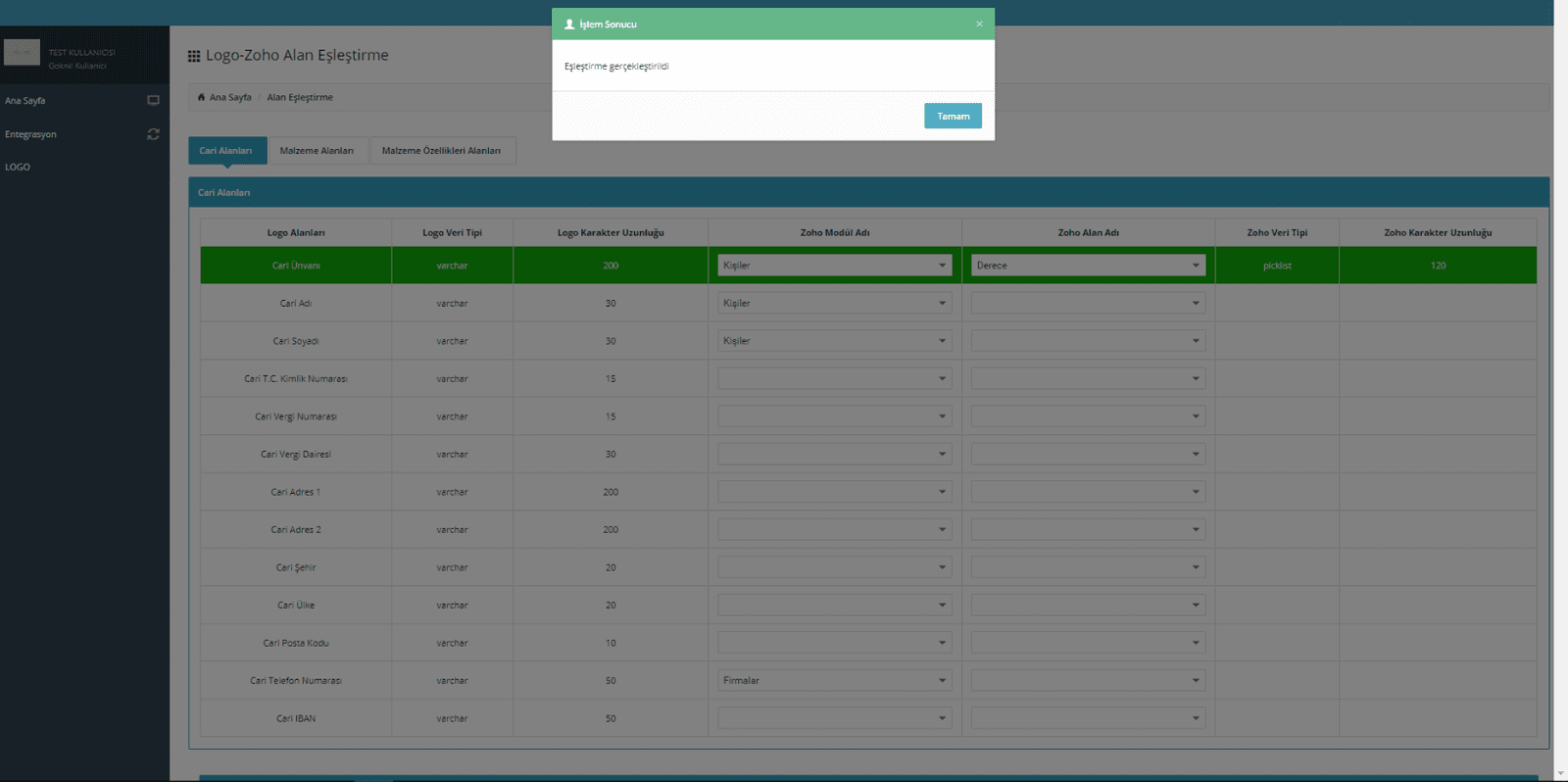Open Zoho Alan dropdown for Cari IBAN

(x=1088, y=718)
